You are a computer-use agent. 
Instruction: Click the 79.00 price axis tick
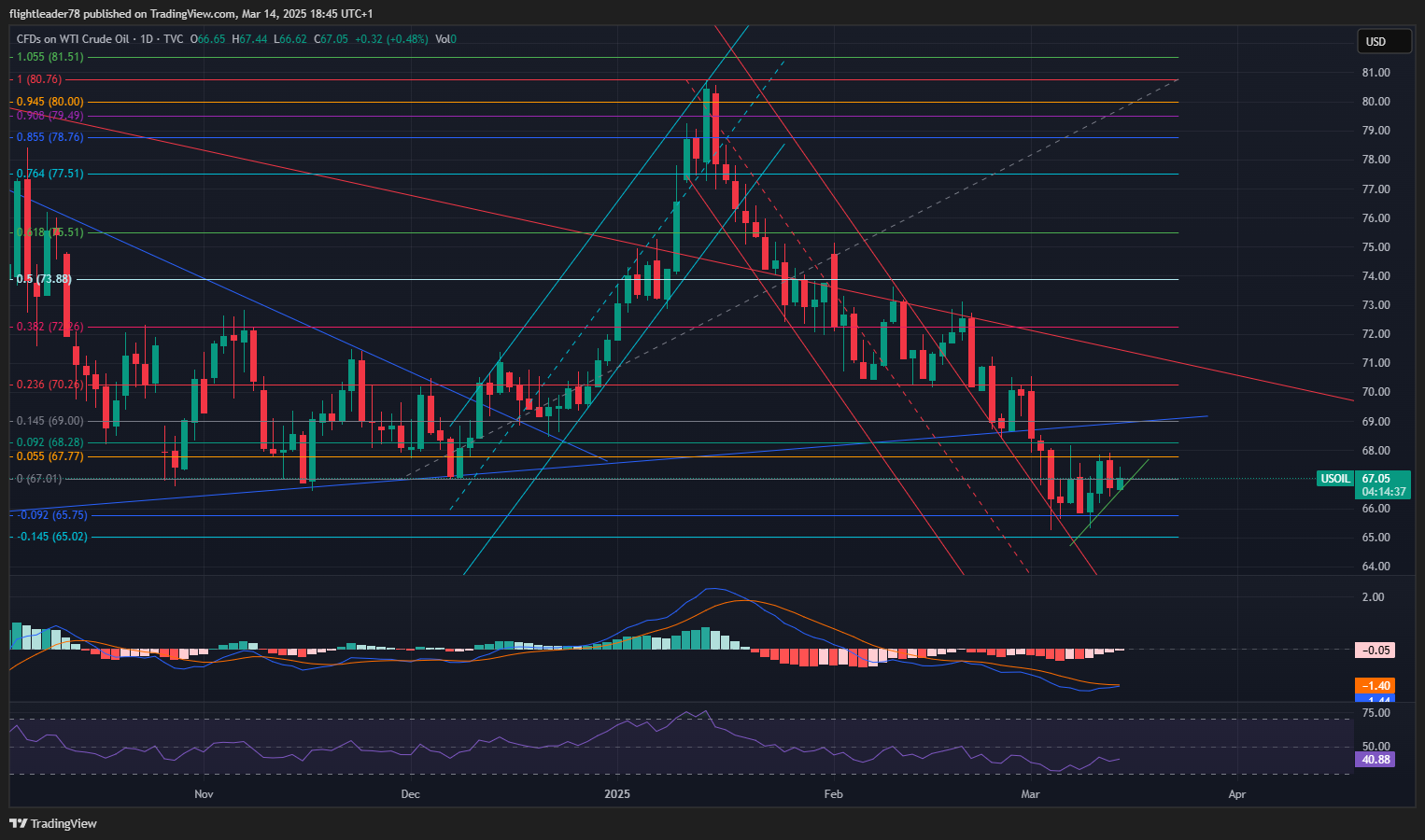(x=1376, y=131)
